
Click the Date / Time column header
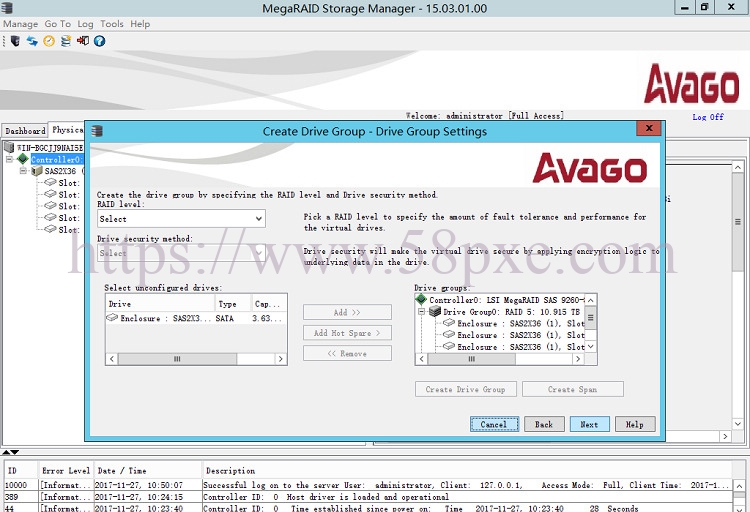[x=147, y=470]
